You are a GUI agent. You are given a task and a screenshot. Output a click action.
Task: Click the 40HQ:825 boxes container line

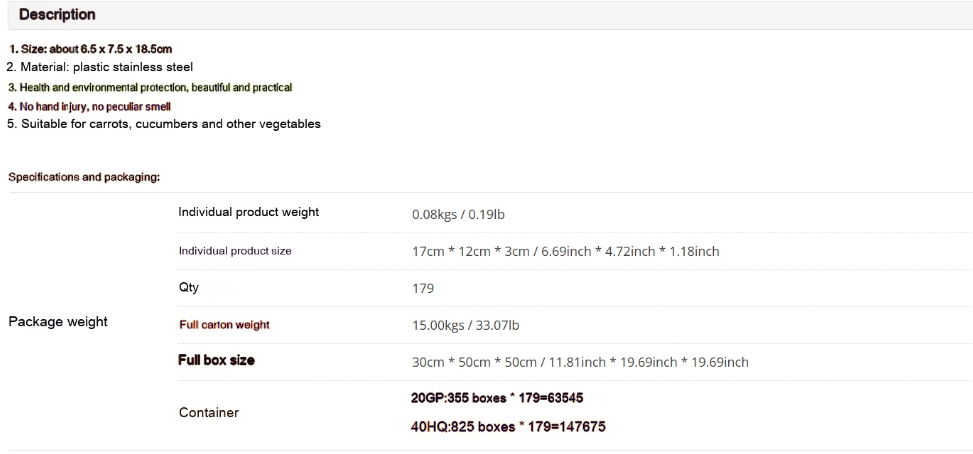point(508,427)
